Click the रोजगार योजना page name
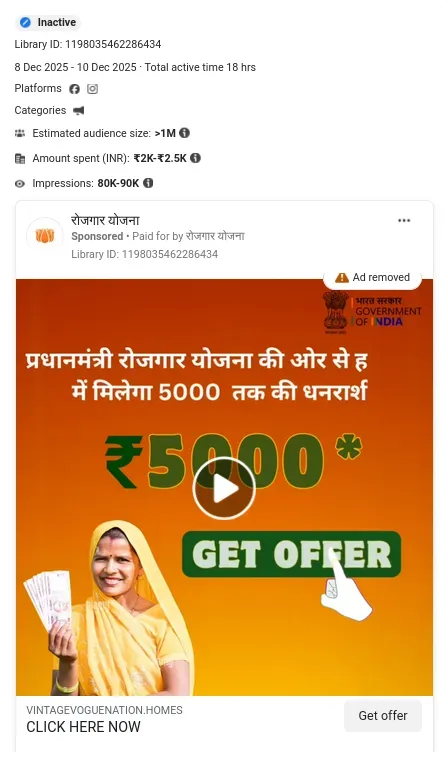The width and height of the screenshot is (447, 772). (x=105, y=221)
